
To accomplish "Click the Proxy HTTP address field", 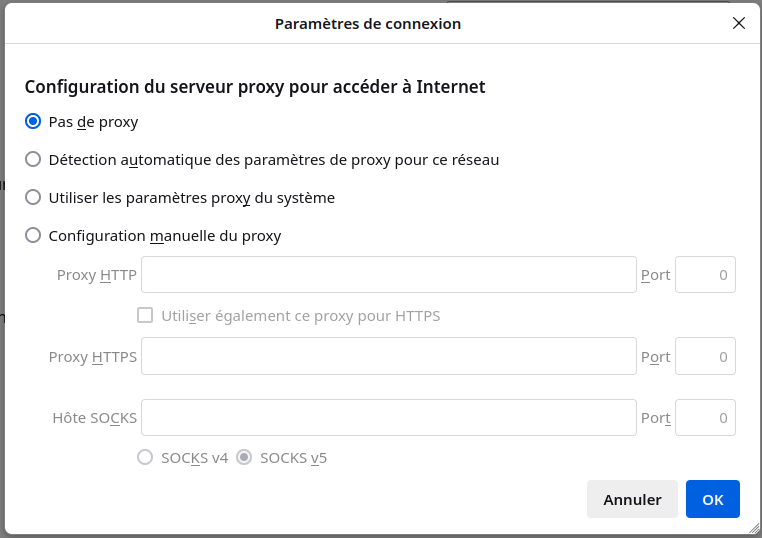I will [x=388, y=275].
